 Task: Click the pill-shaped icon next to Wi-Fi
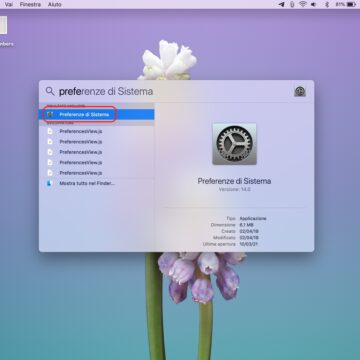[x=292, y=4]
